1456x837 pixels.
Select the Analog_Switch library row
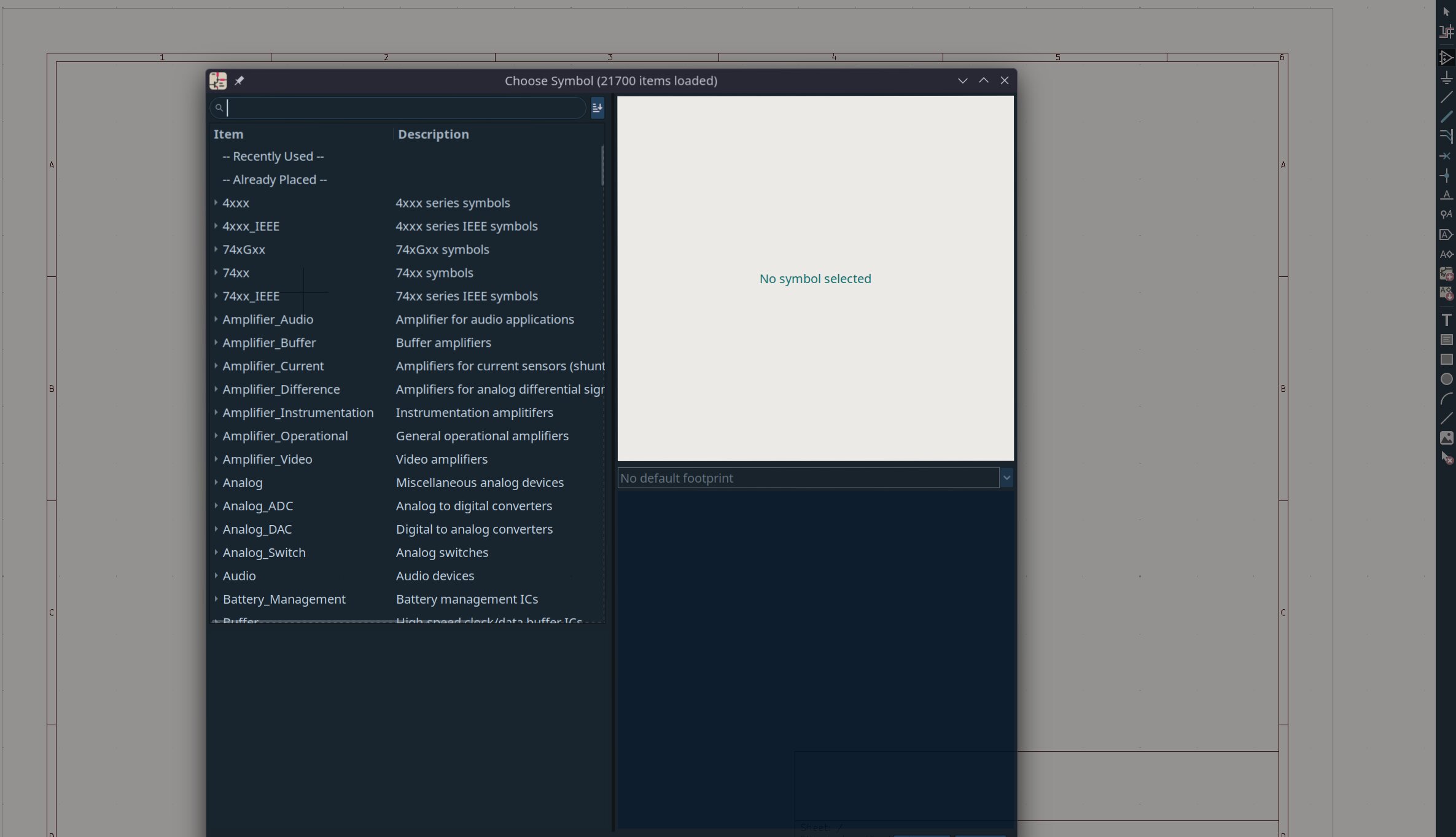click(x=405, y=553)
